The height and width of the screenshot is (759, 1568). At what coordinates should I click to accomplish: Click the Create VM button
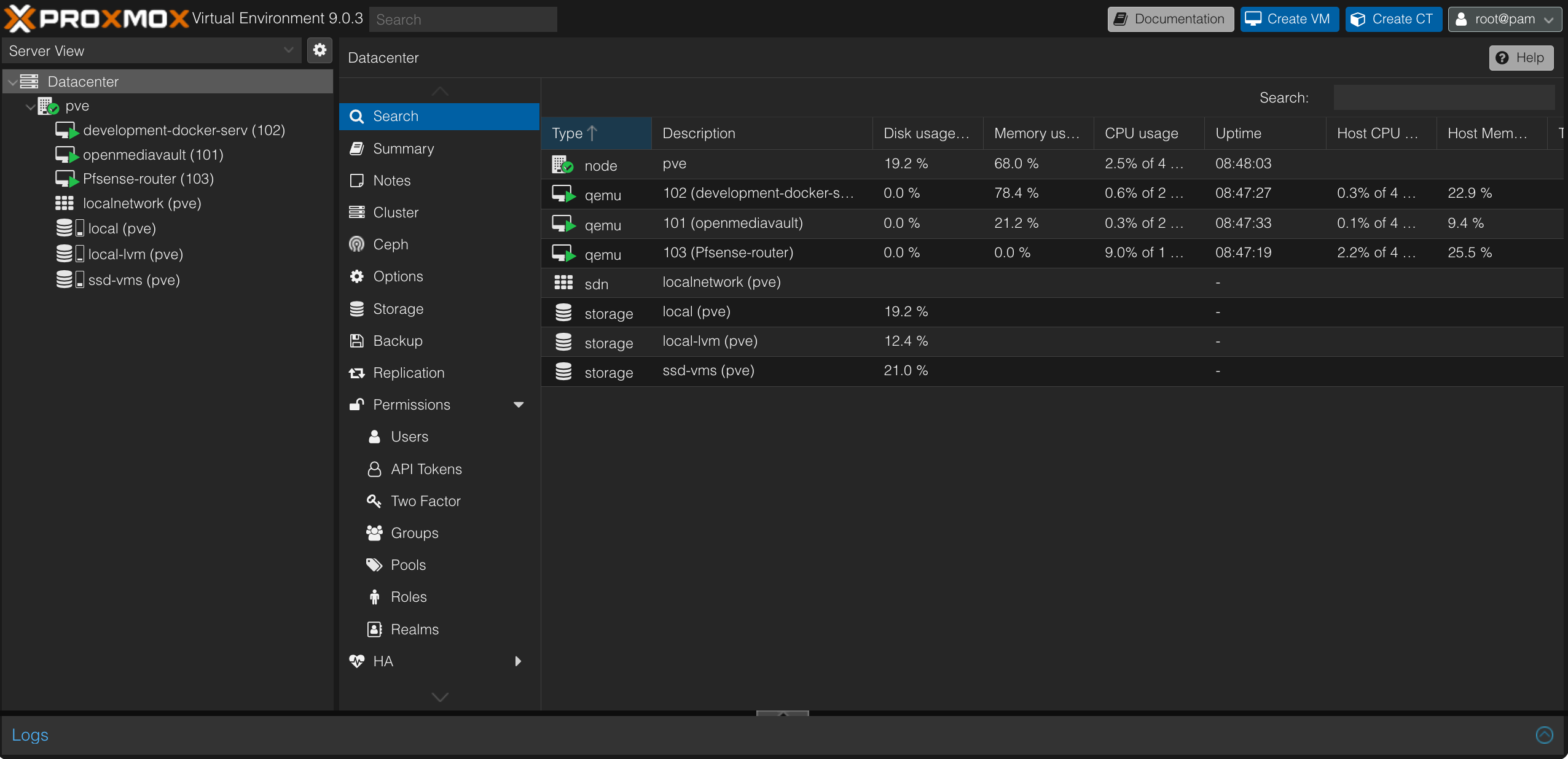[x=1289, y=19]
